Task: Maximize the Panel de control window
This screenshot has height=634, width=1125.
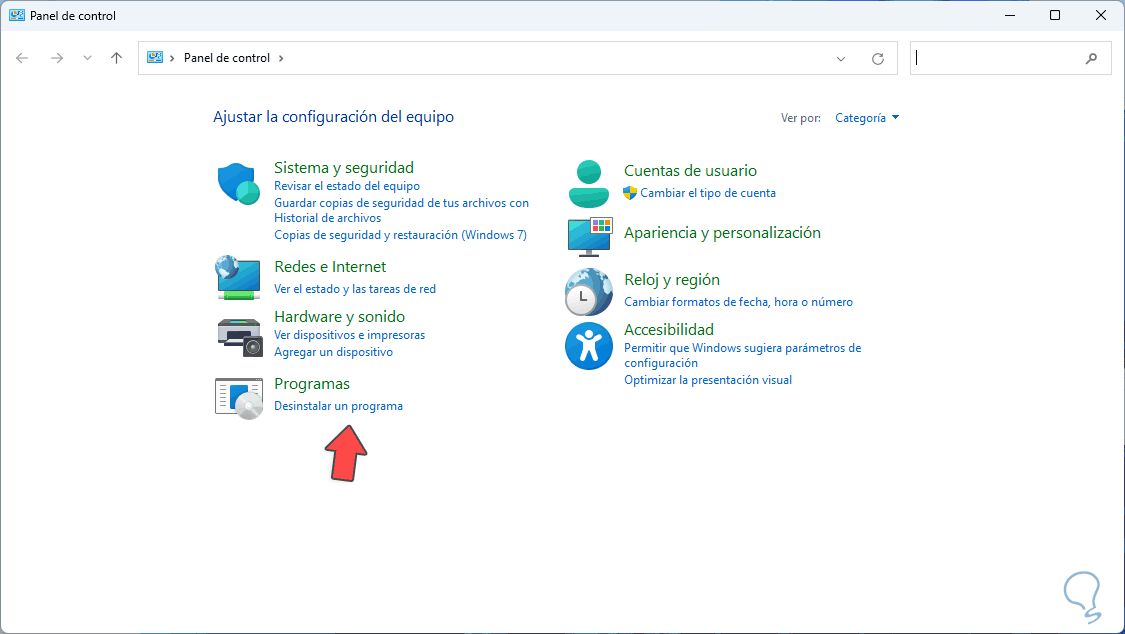Action: click(1055, 15)
